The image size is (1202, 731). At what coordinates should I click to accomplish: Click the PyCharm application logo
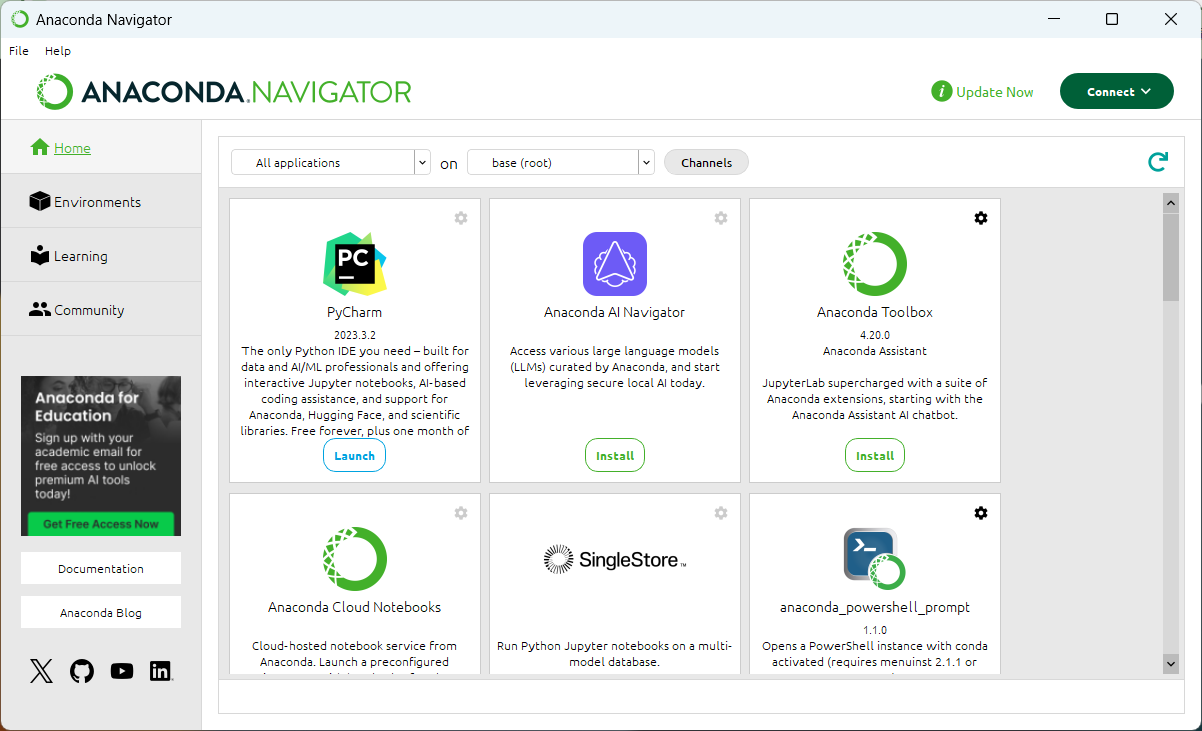pos(354,264)
